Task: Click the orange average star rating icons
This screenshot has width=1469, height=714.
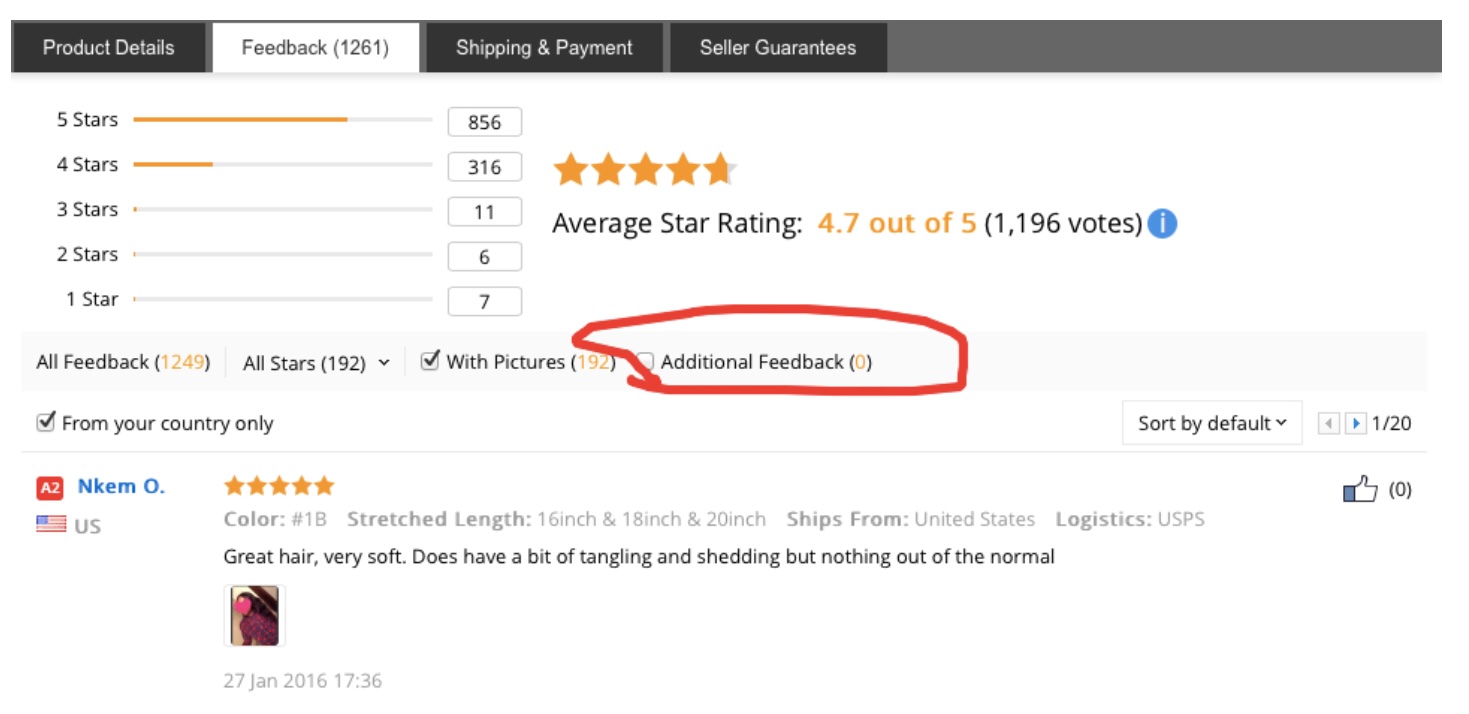Action: (645, 170)
